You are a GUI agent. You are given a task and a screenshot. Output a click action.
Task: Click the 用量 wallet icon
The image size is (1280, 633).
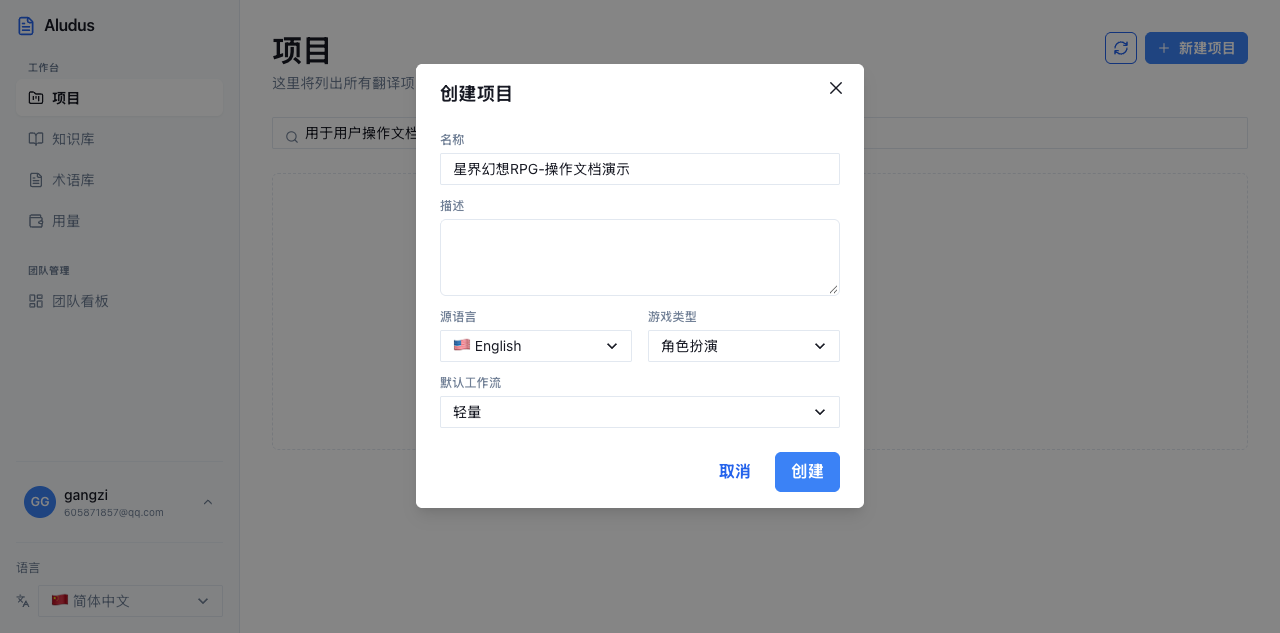pos(36,221)
